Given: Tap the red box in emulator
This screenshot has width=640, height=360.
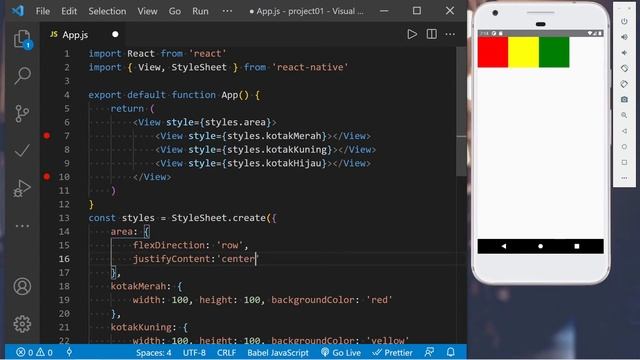Looking at the screenshot, I should click(x=493, y=52).
